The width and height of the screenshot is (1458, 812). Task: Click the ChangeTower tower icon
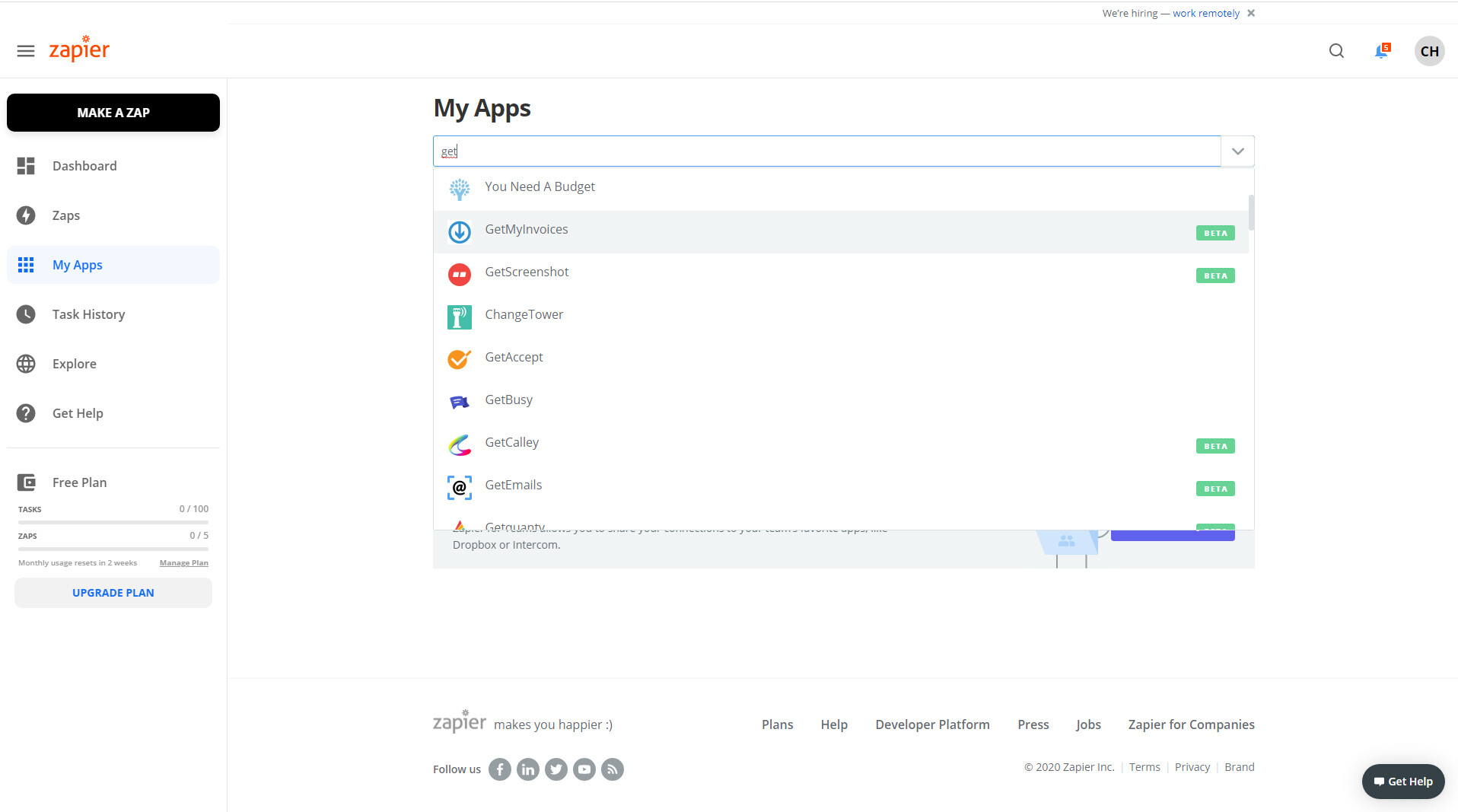coord(460,317)
